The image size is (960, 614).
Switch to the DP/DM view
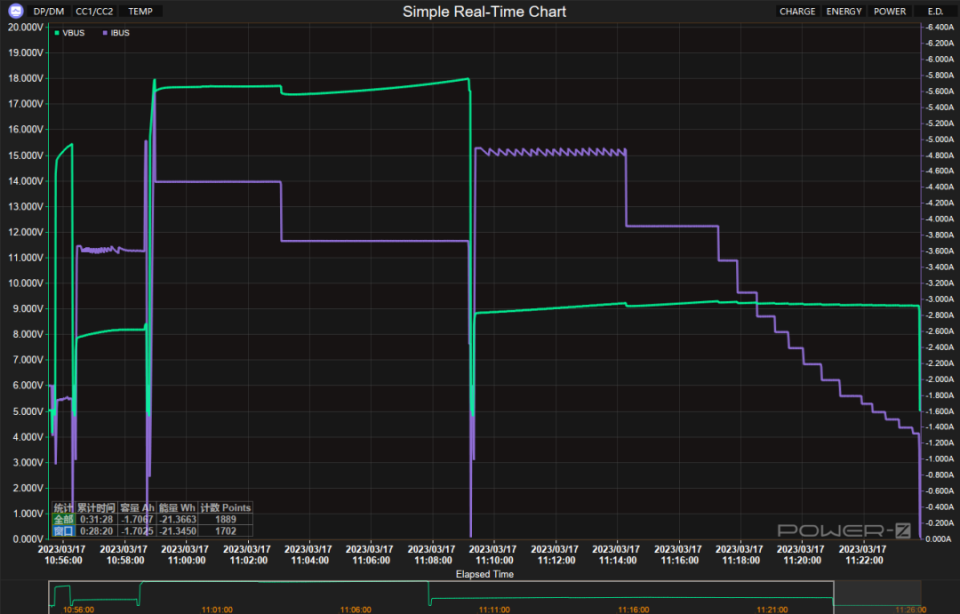(x=48, y=12)
